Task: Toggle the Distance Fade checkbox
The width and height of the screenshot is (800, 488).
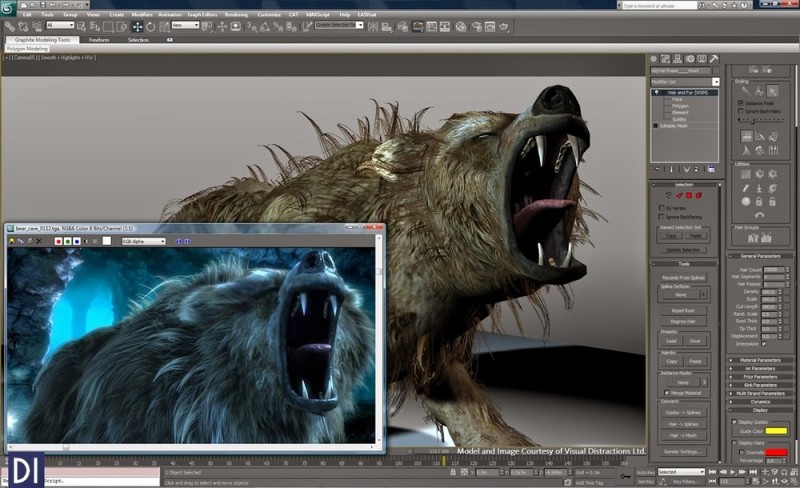Action: pyautogui.click(x=740, y=103)
